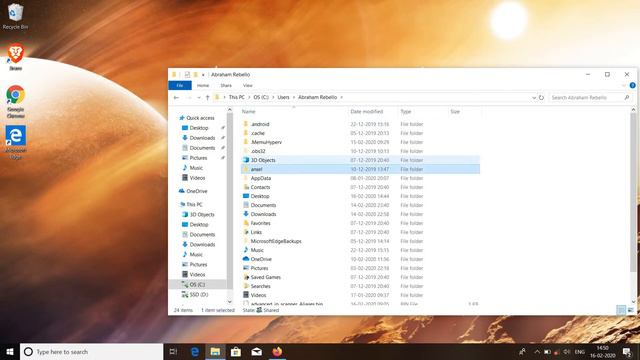
Task: Select the 3D Objects folder
Action: [x=360, y=160]
